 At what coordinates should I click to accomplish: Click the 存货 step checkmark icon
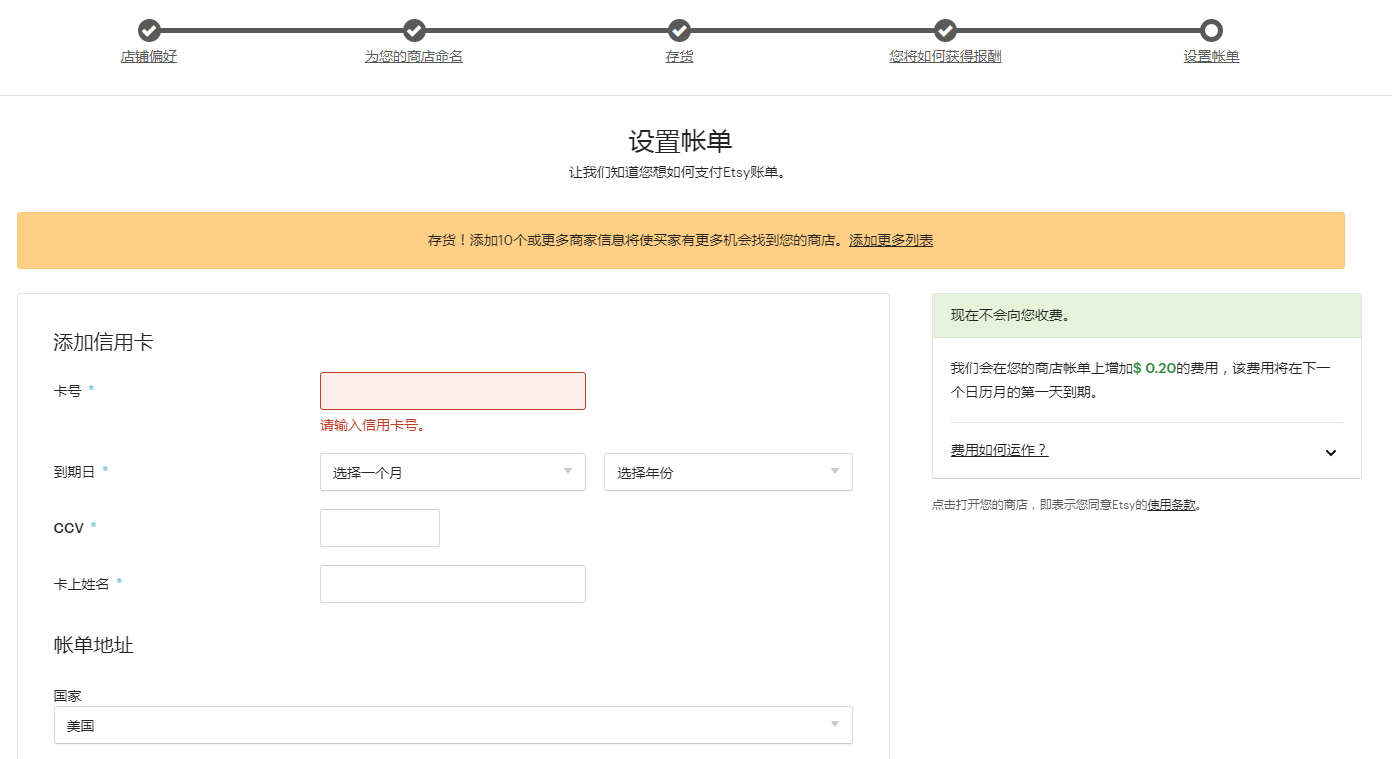pos(679,30)
